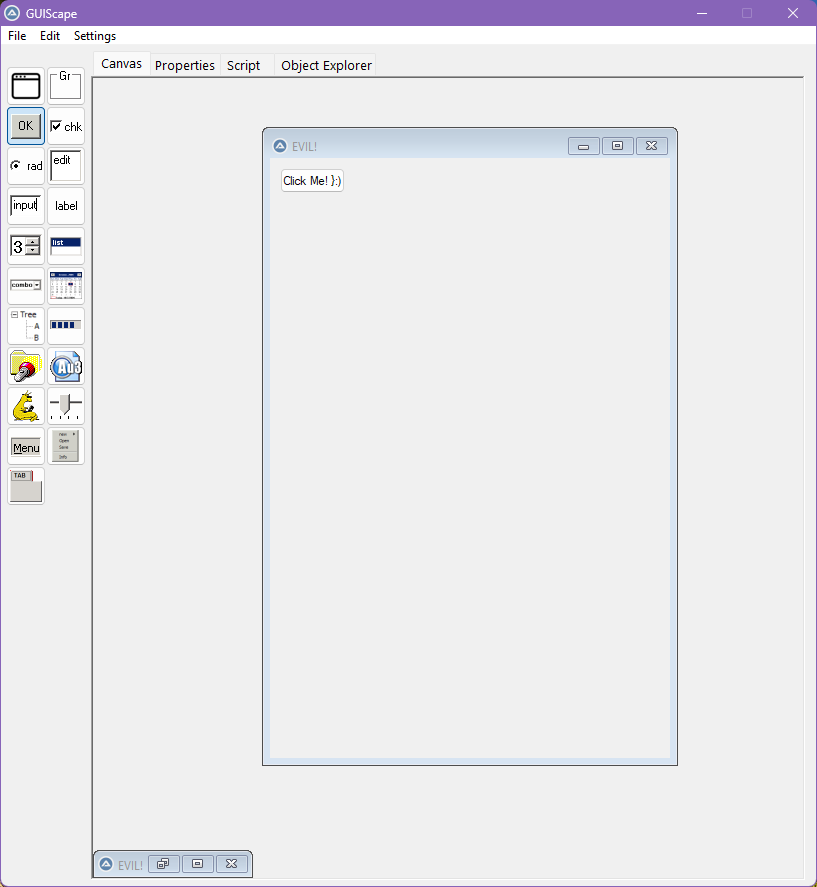Open the Settings menu
The image size is (817, 887).
[95, 36]
